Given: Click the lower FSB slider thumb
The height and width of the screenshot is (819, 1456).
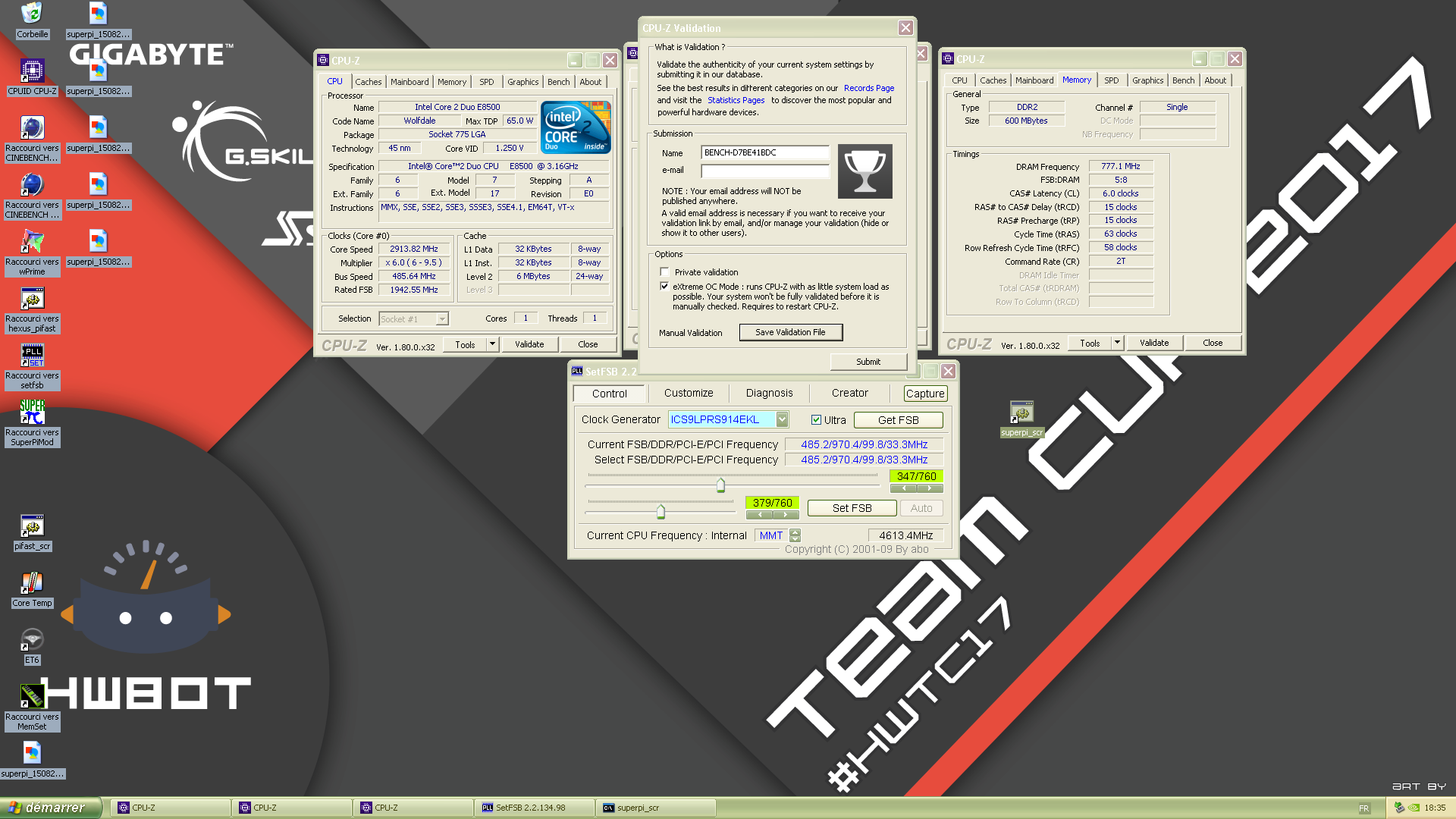Looking at the screenshot, I should click(661, 511).
